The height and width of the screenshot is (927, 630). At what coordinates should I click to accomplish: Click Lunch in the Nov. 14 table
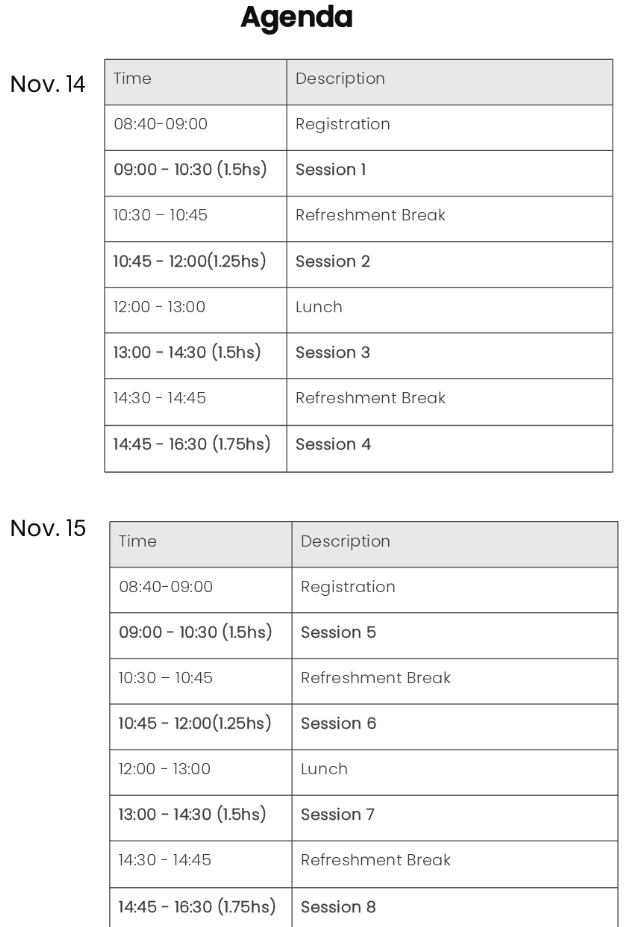[x=319, y=307]
